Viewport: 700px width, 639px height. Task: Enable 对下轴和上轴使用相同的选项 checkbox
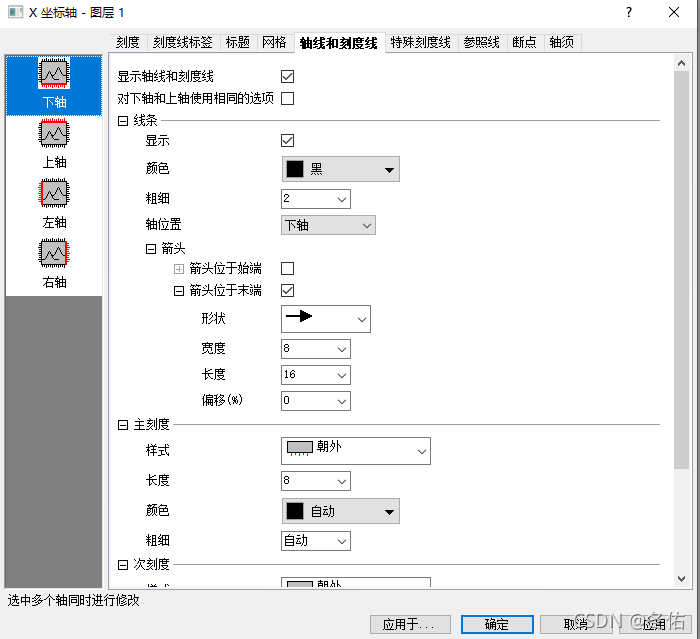click(288, 98)
